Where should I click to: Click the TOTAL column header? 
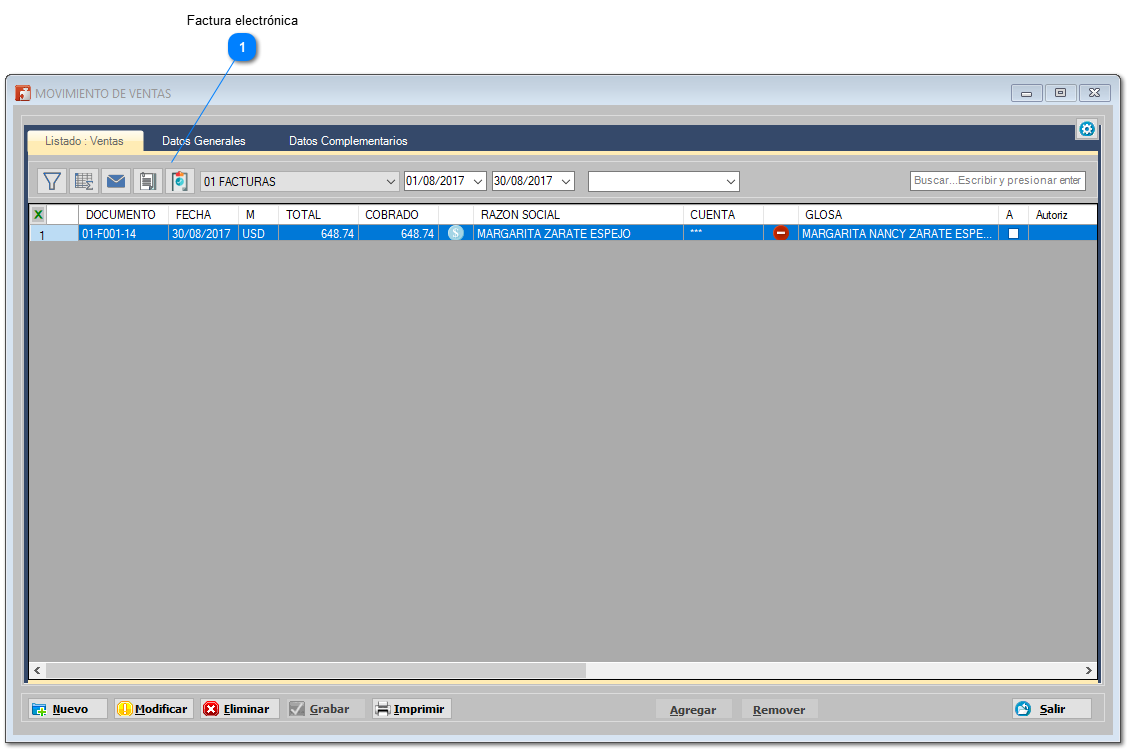[319, 214]
